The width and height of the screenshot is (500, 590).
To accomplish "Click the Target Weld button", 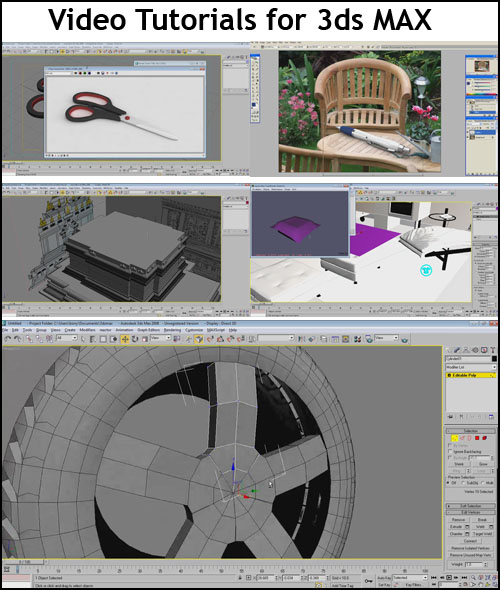I will (x=482, y=534).
